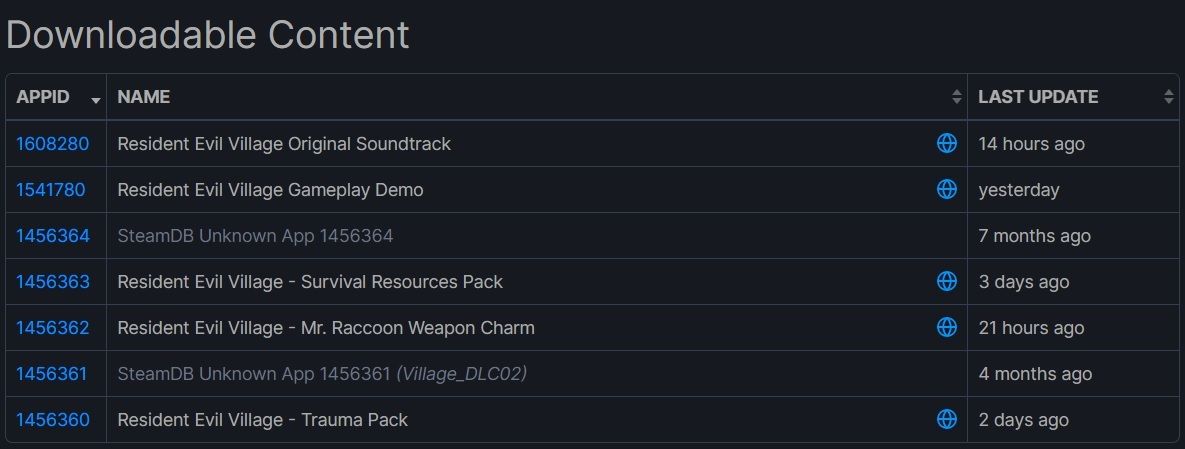Click the Trauma Pack row name

[262, 420]
